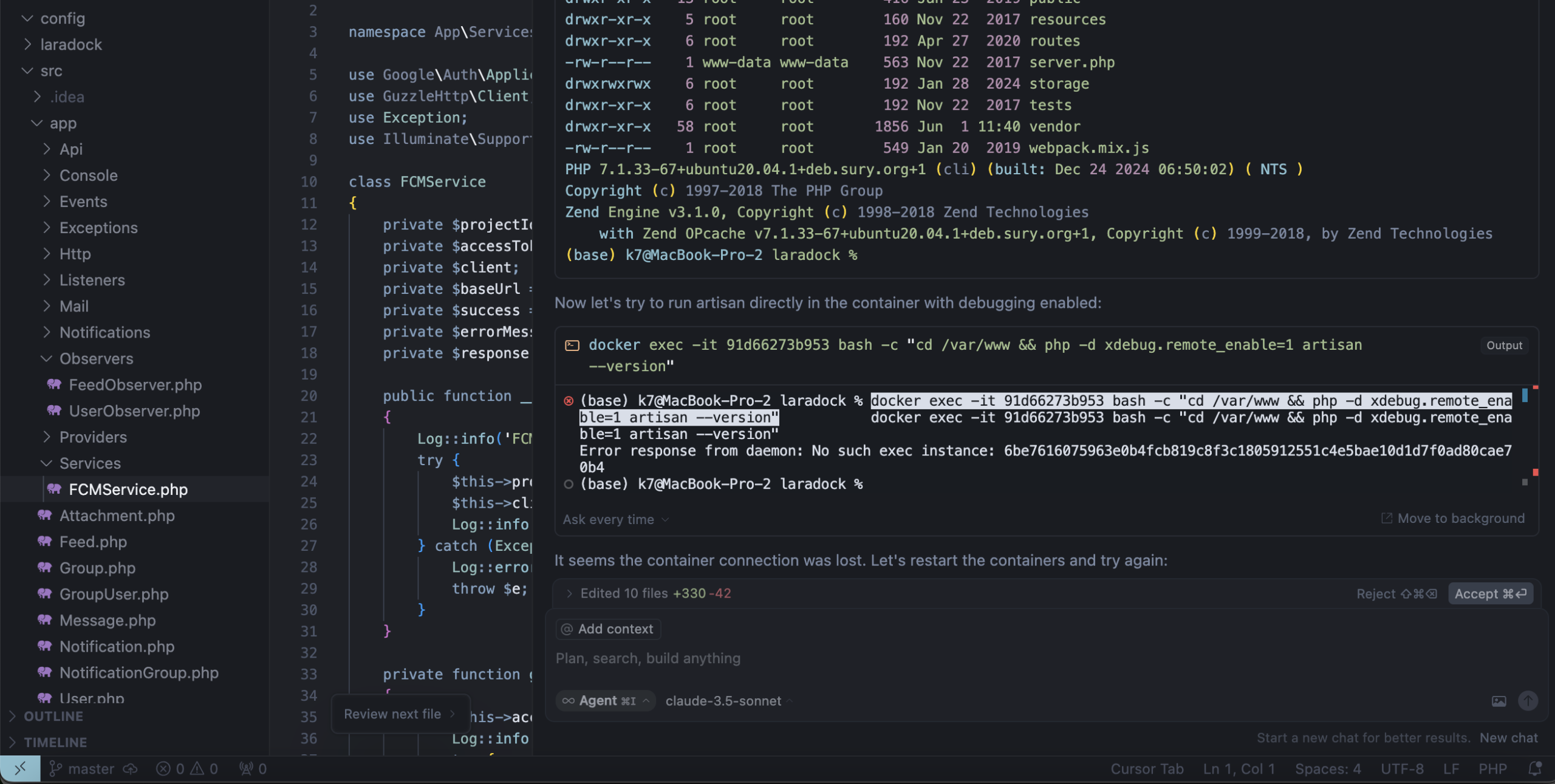This screenshot has height=784, width=1555.
Task: Reject the edited files changes
Action: (x=1396, y=594)
